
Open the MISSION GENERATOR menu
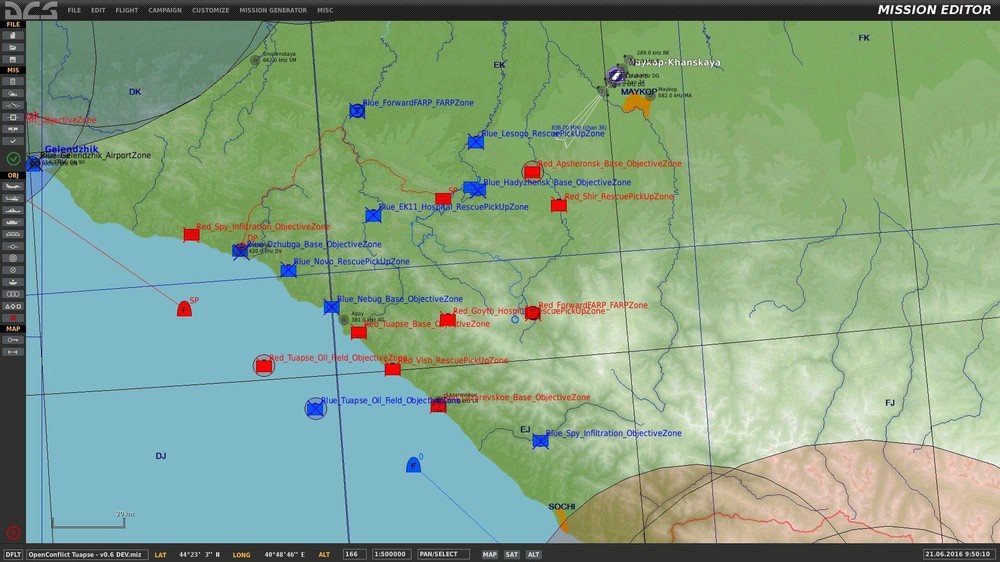[273, 10]
